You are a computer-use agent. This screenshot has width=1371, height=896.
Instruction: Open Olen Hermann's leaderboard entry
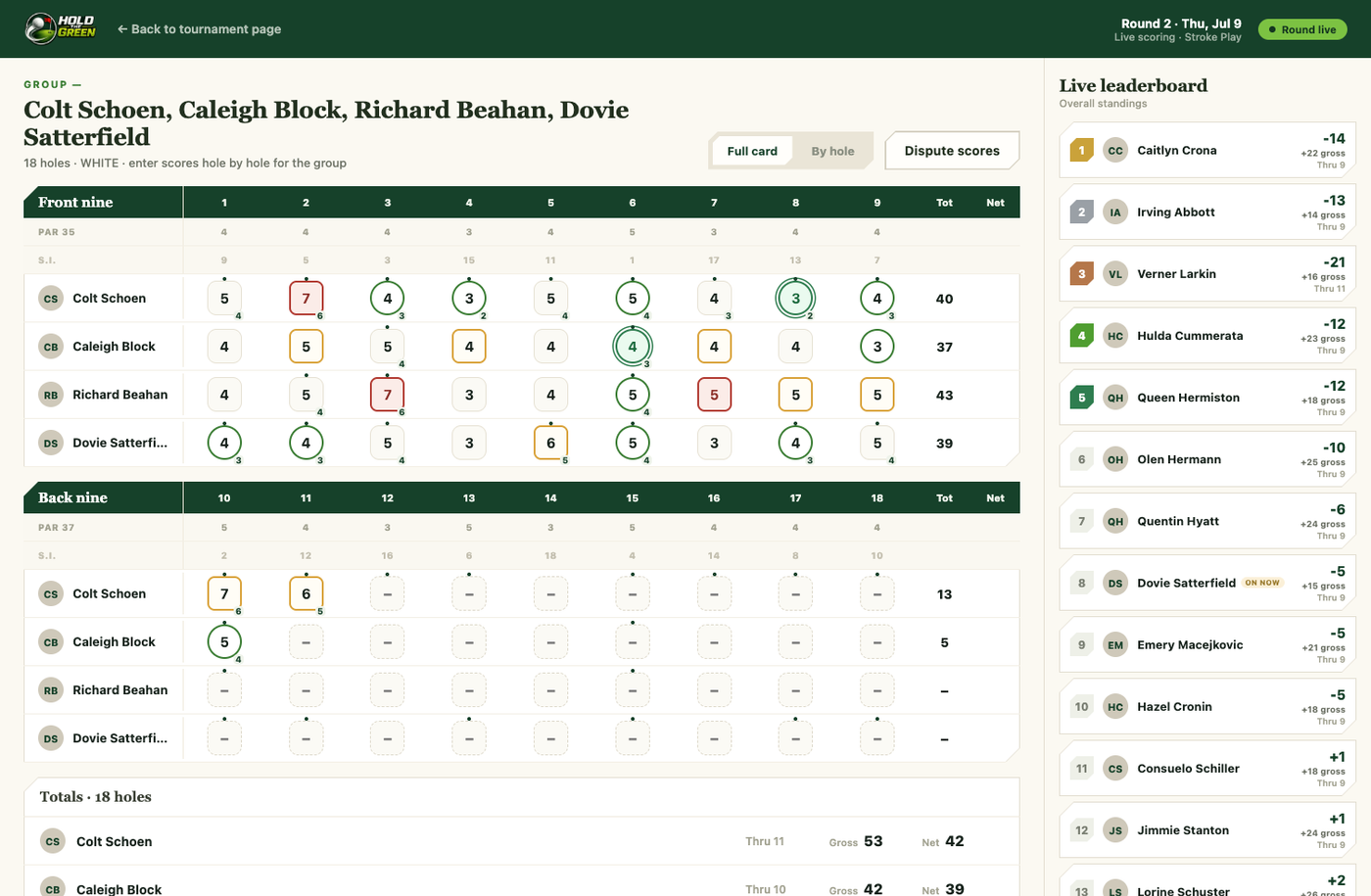[1206, 459]
